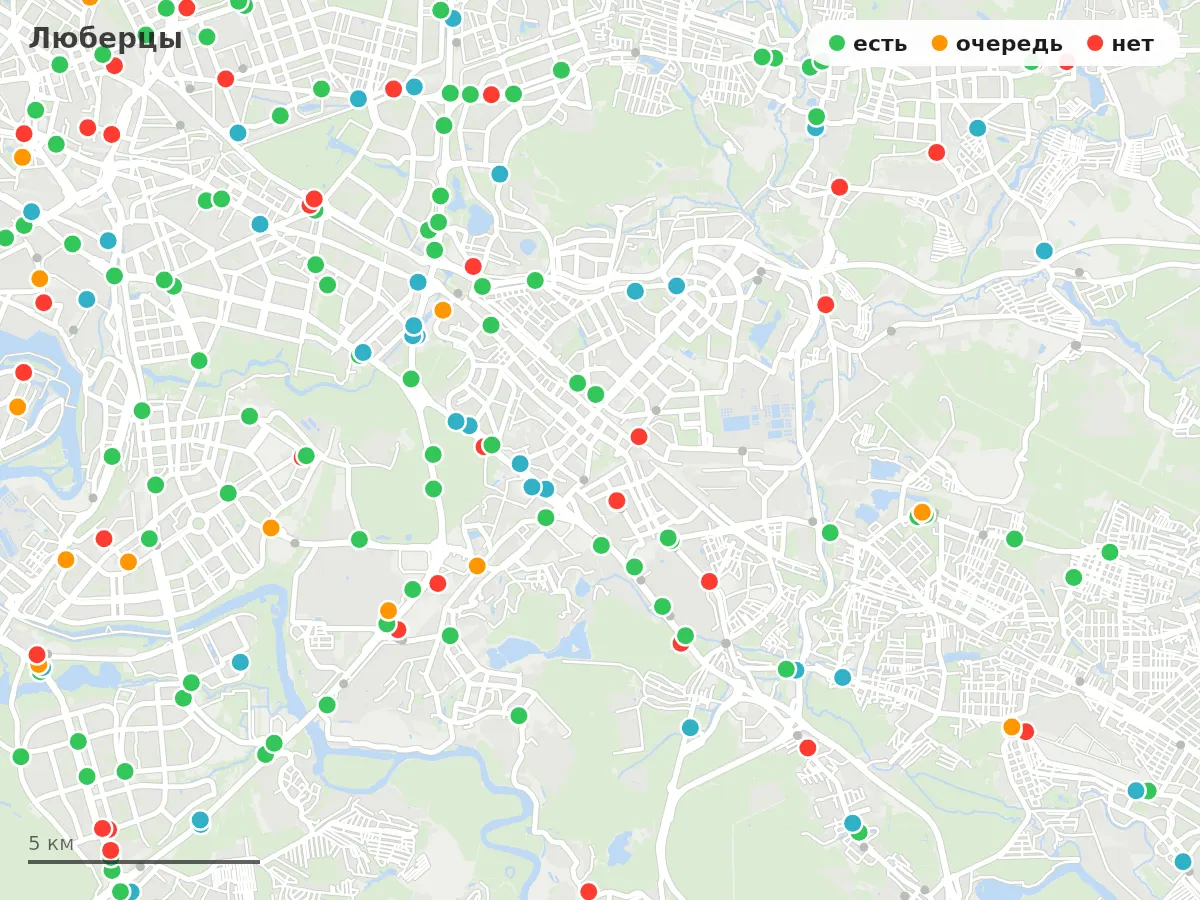The height and width of the screenshot is (900, 1200).
Task: Select the "нет" legend label
Action: tap(1132, 44)
